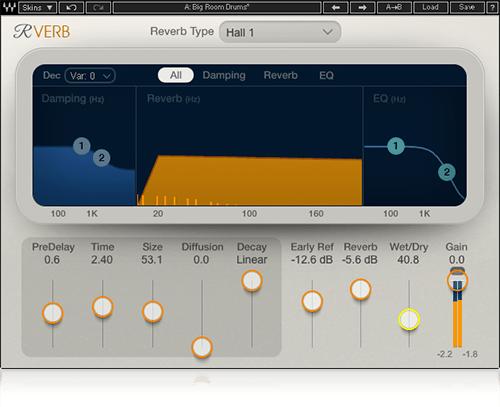Image resolution: width=500 pixels, height=407 pixels.
Task: Go to previous preset with left arrow
Action: tap(336, 7)
